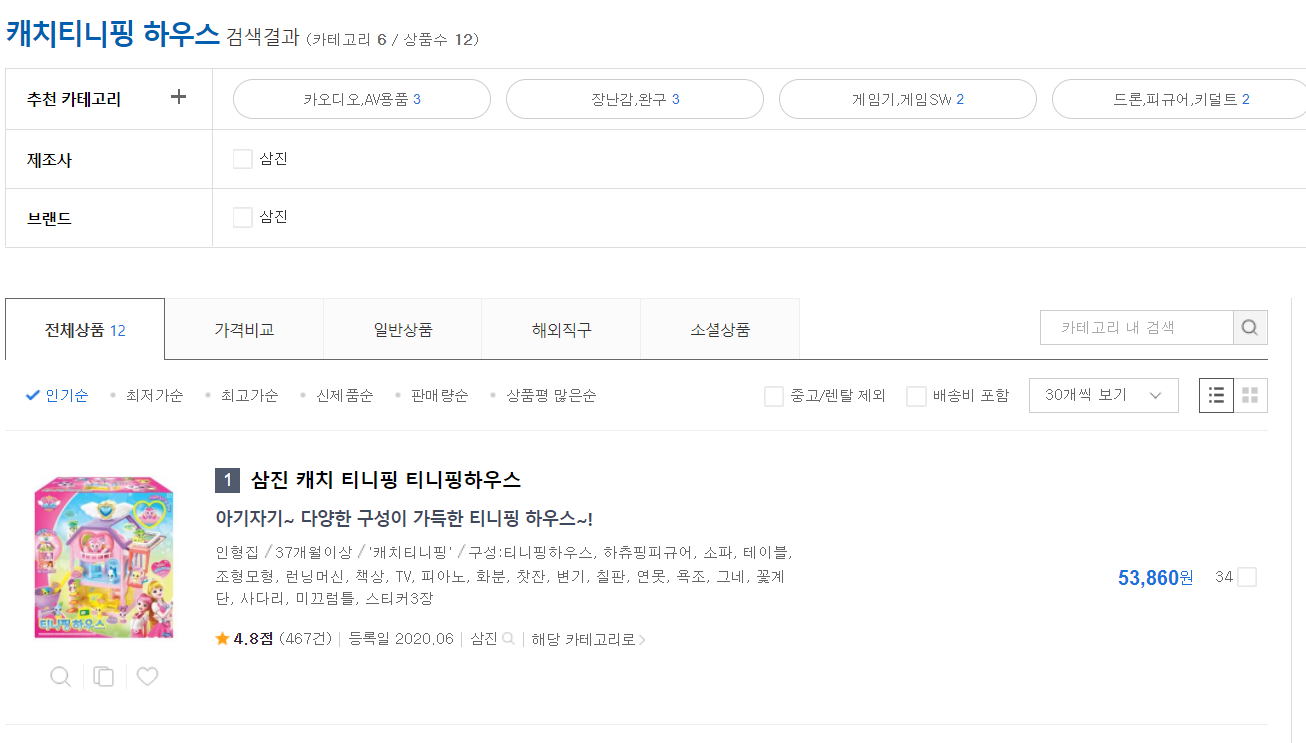The image size is (1306, 743).
Task: Toggle 중고/렌탈 제외 checkbox
Action: [774, 396]
